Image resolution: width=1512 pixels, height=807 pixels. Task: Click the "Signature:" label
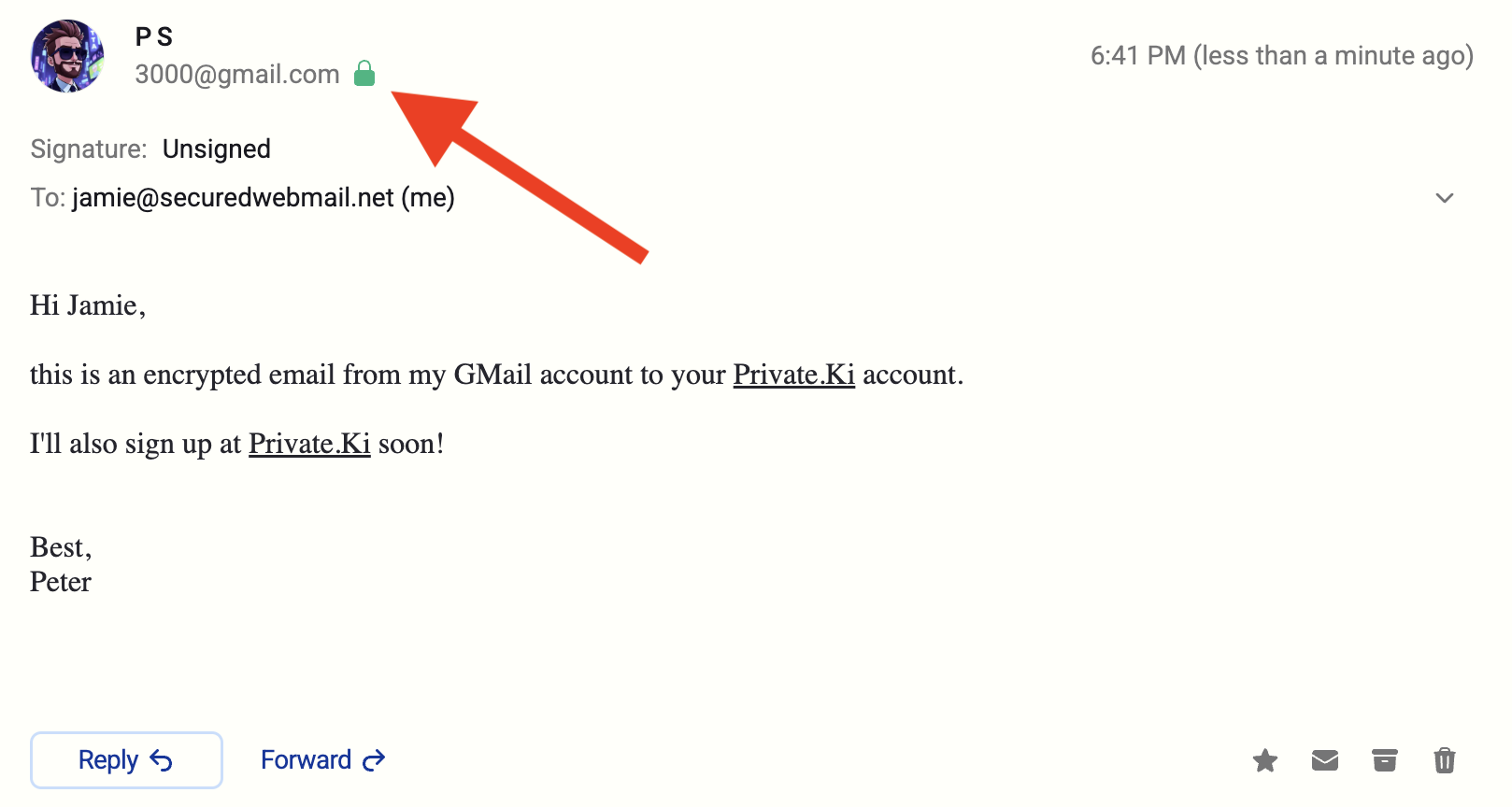[89, 149]
